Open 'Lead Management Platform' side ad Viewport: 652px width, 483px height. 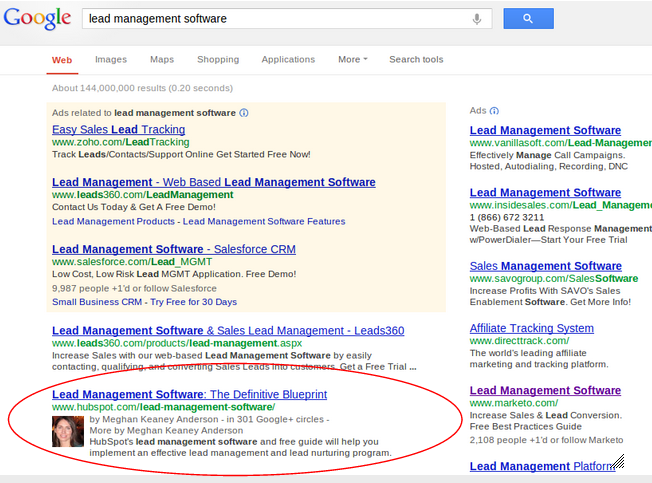point(543,466)
